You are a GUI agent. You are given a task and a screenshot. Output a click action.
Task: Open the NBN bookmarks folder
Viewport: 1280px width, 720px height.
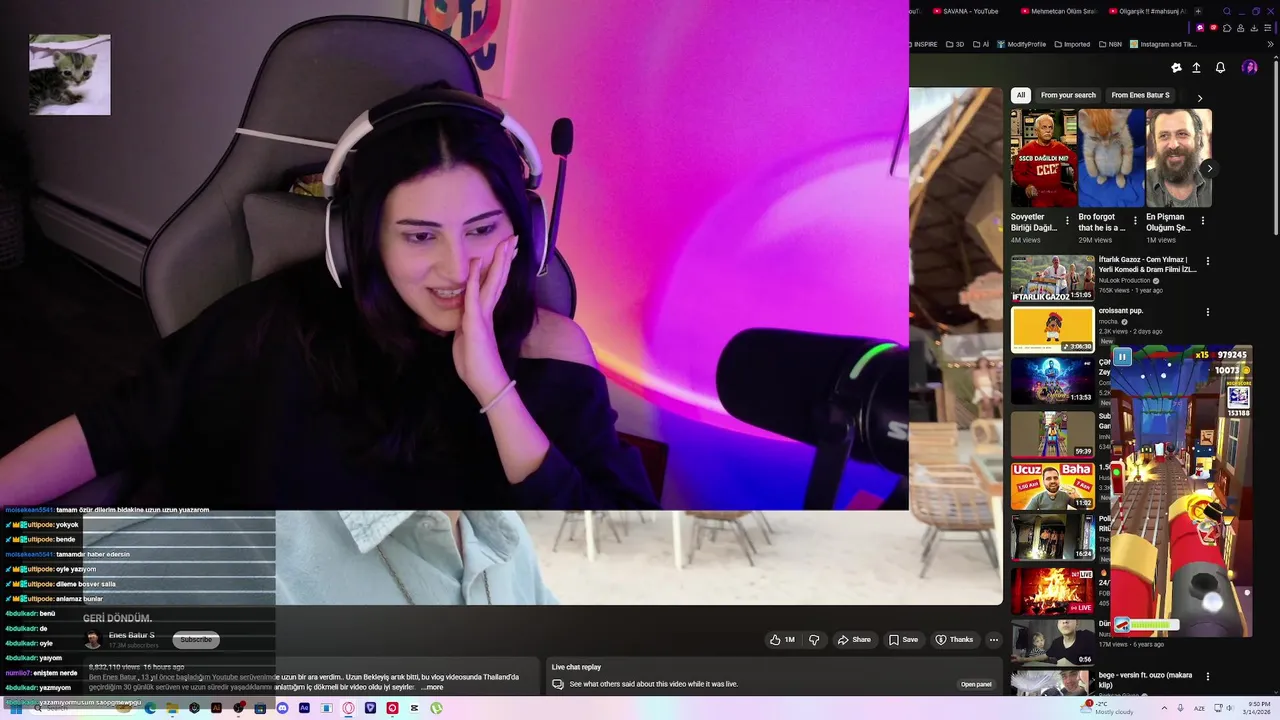click(x=1110, y=44)
